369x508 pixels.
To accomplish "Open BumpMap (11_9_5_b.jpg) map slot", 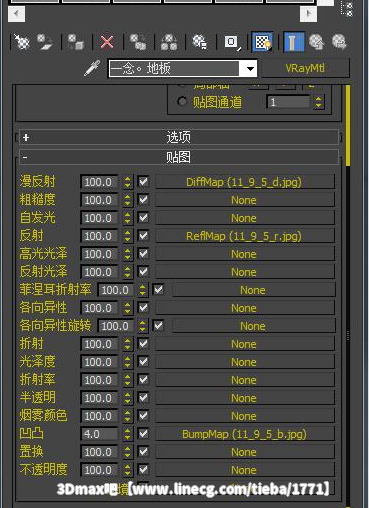I will [x=244, y=434].
